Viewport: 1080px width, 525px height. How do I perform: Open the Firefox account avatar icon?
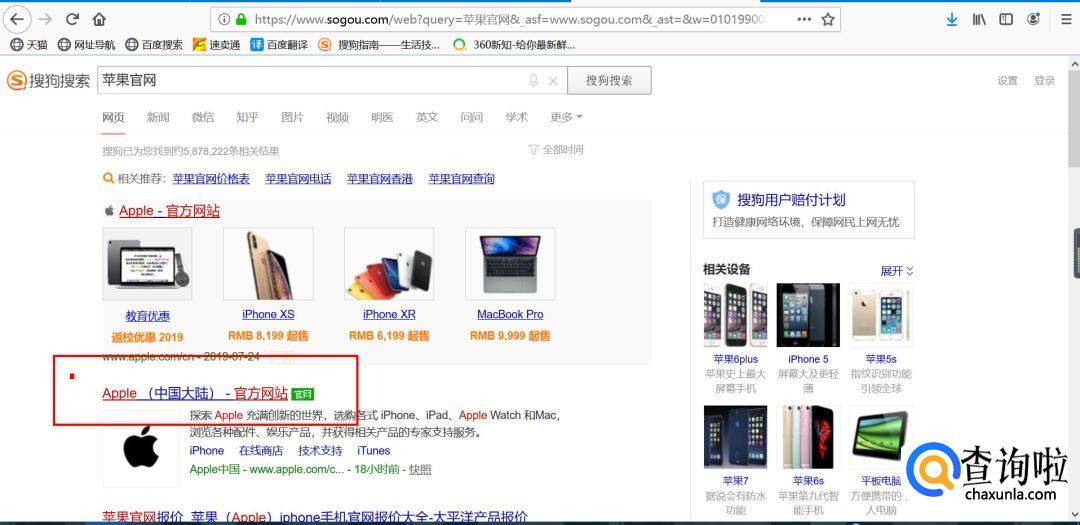[x=1033, y=19]
